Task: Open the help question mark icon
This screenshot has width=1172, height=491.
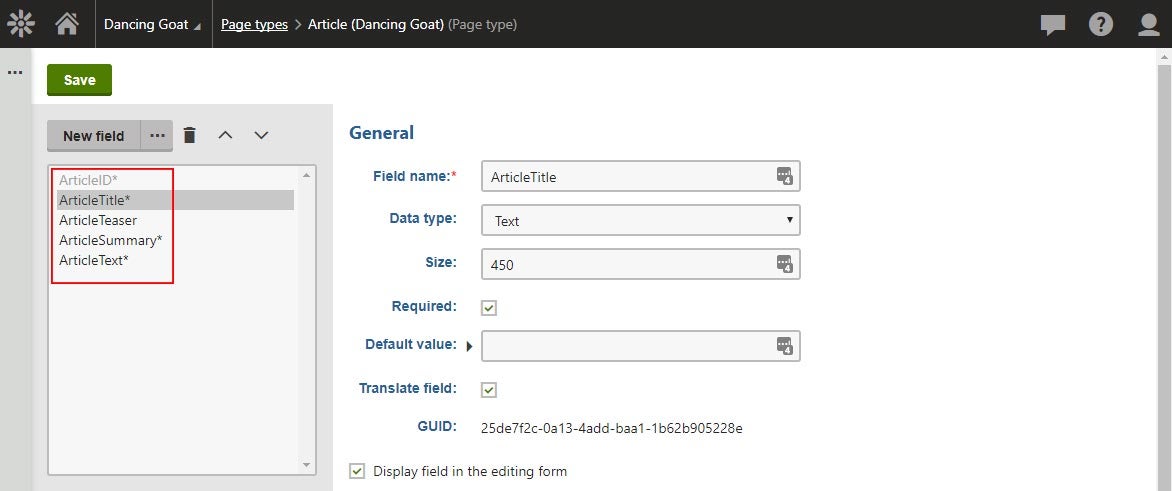Action: pos(1100,25)
